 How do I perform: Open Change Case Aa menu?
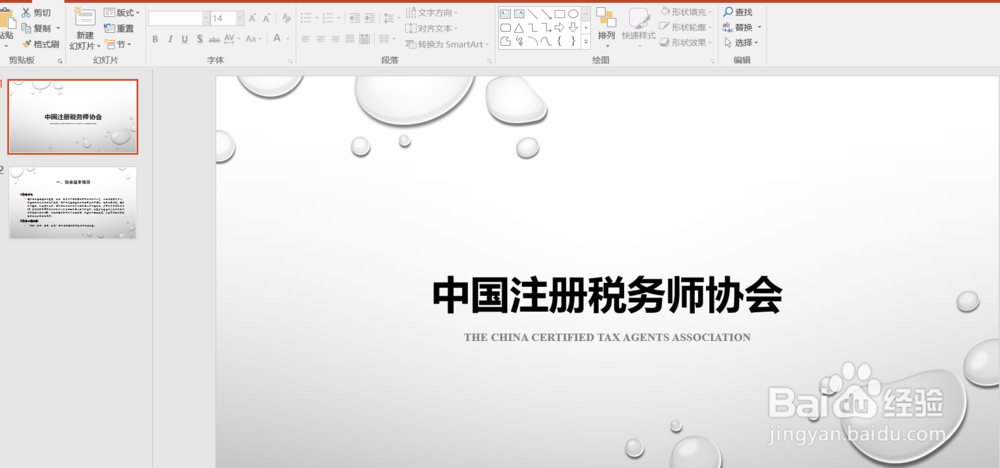click(254, 39)
